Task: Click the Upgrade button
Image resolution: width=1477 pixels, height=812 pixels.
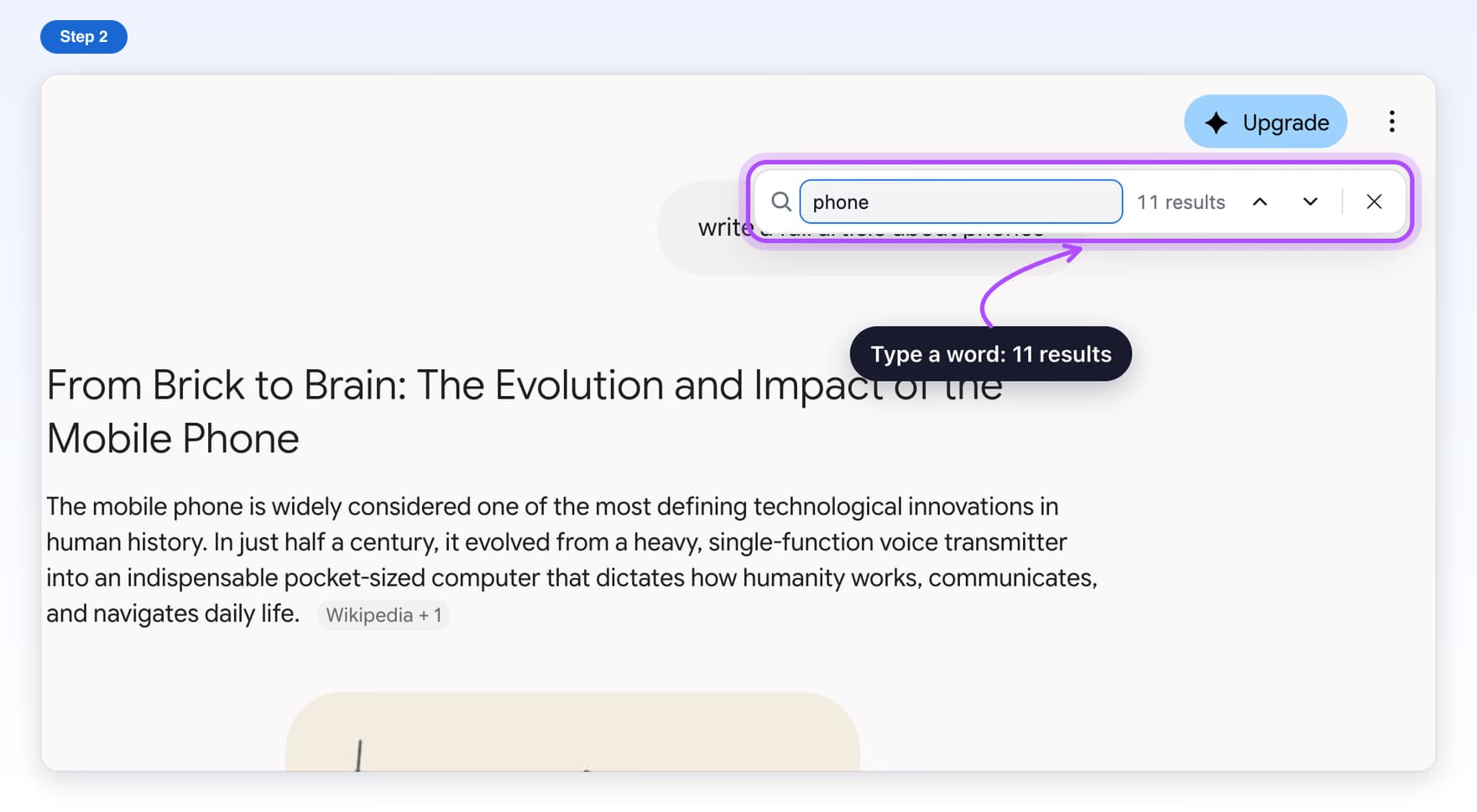Action: (1266, 122)
